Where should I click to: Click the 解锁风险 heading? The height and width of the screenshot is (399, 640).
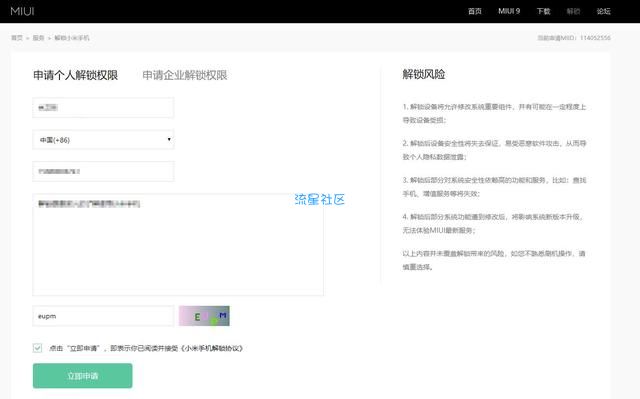[424, 74]
